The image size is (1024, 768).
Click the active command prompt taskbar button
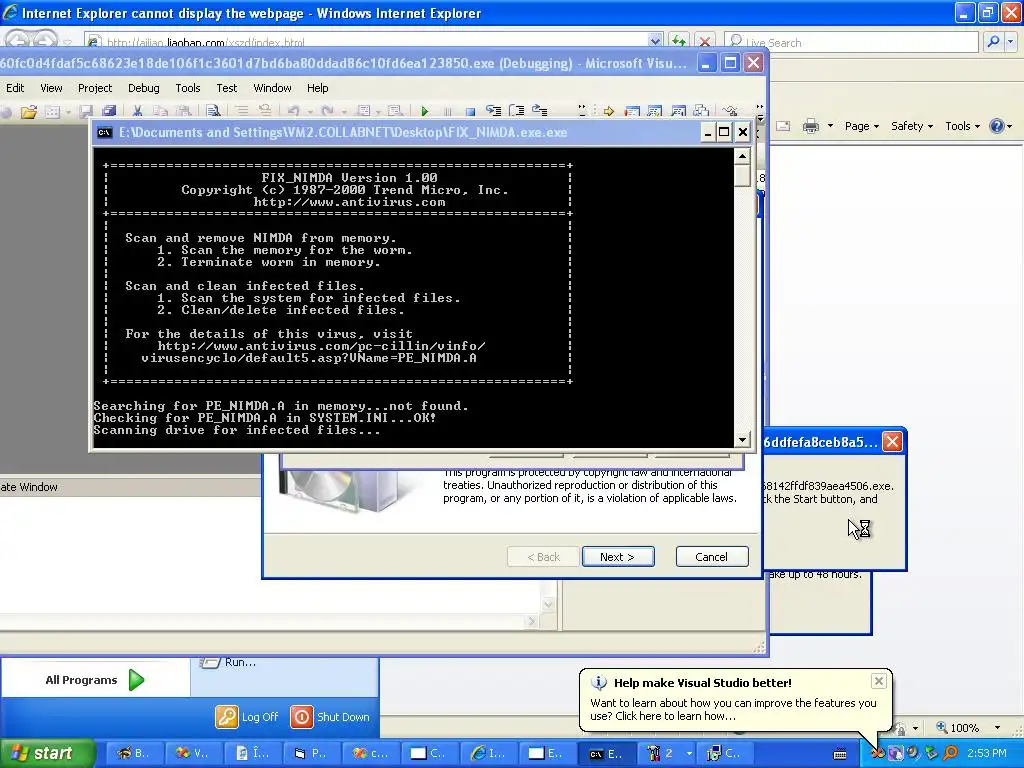pos(607,754)
